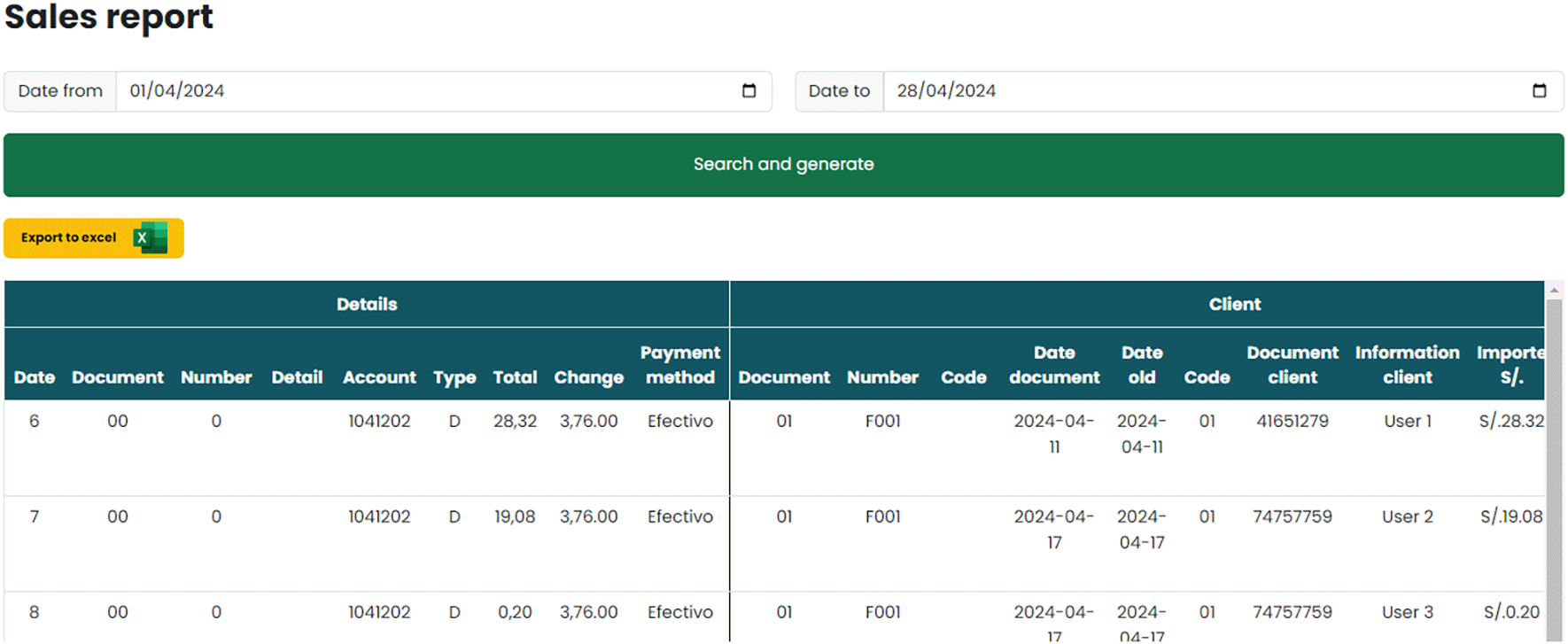The height and width of the screenshot is (644, 1568).
Task: Select date document 2024-04-11
Action: [1054, 434]
